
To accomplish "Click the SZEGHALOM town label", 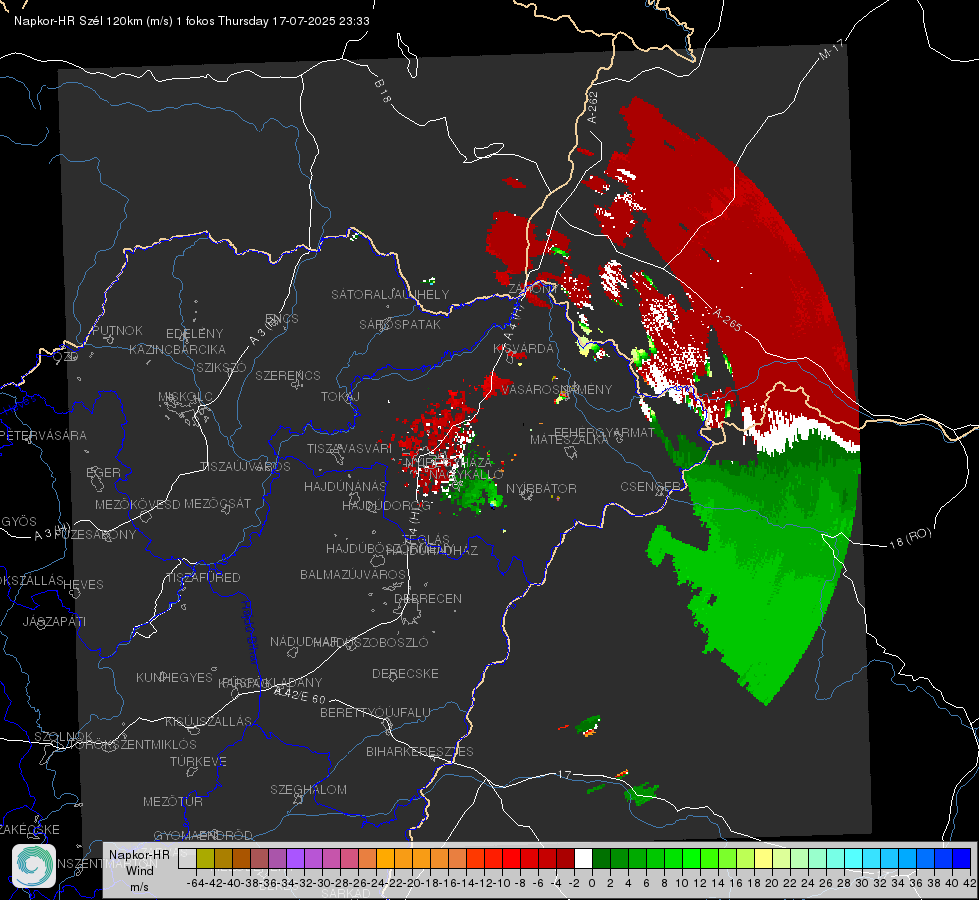I will 308,789.
